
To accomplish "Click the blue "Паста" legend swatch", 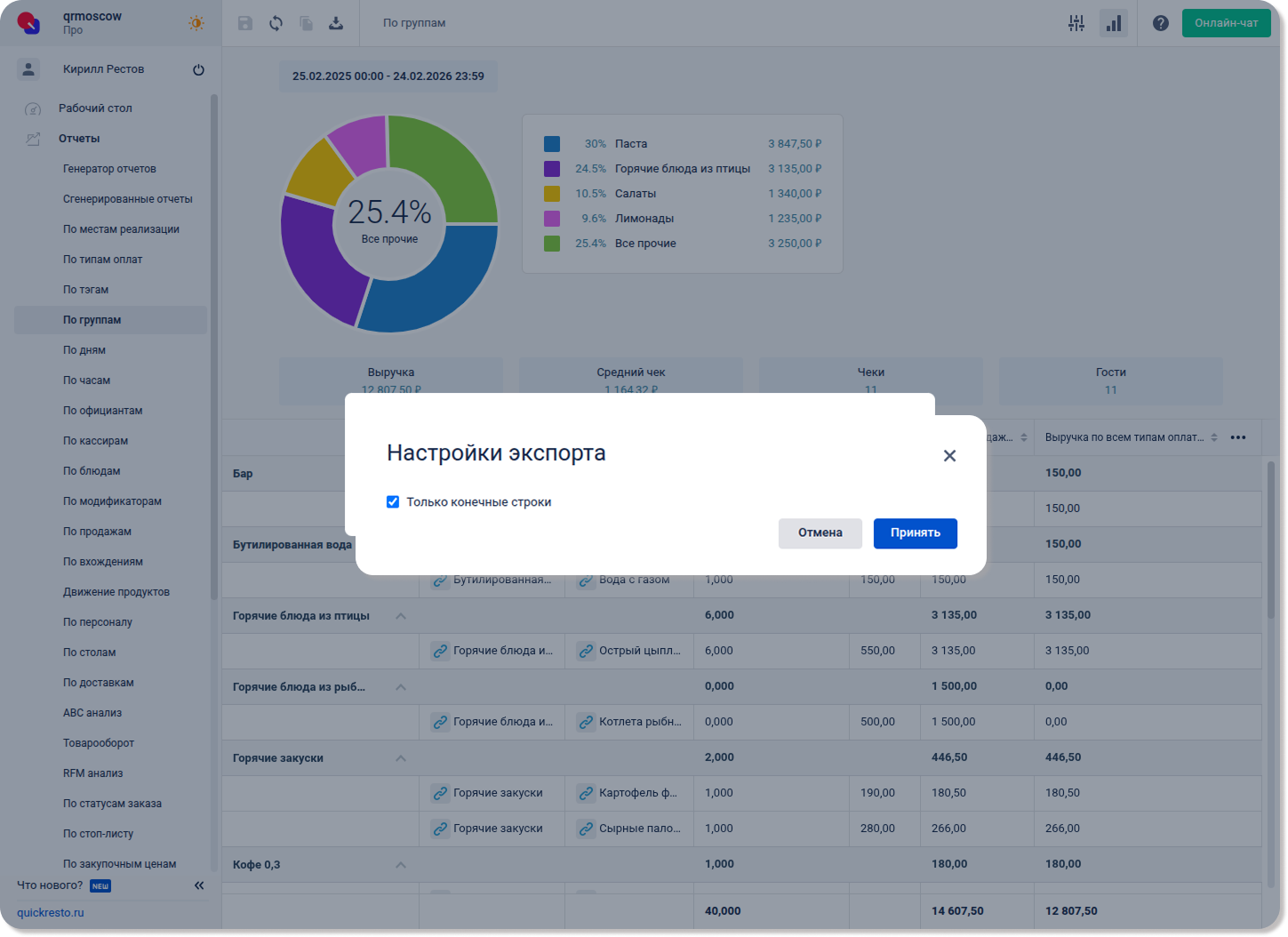I will tap(552, 144).
